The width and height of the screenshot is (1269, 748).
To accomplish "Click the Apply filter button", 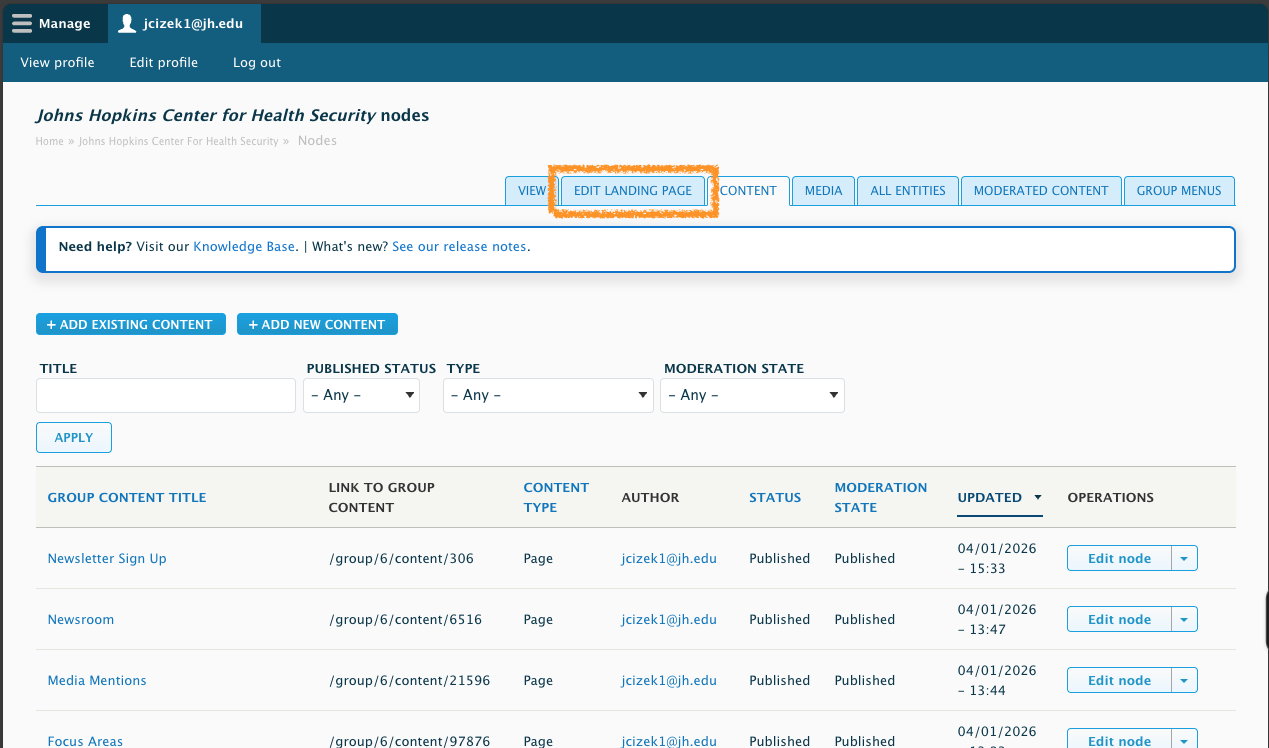I will (x=74, y=437).
